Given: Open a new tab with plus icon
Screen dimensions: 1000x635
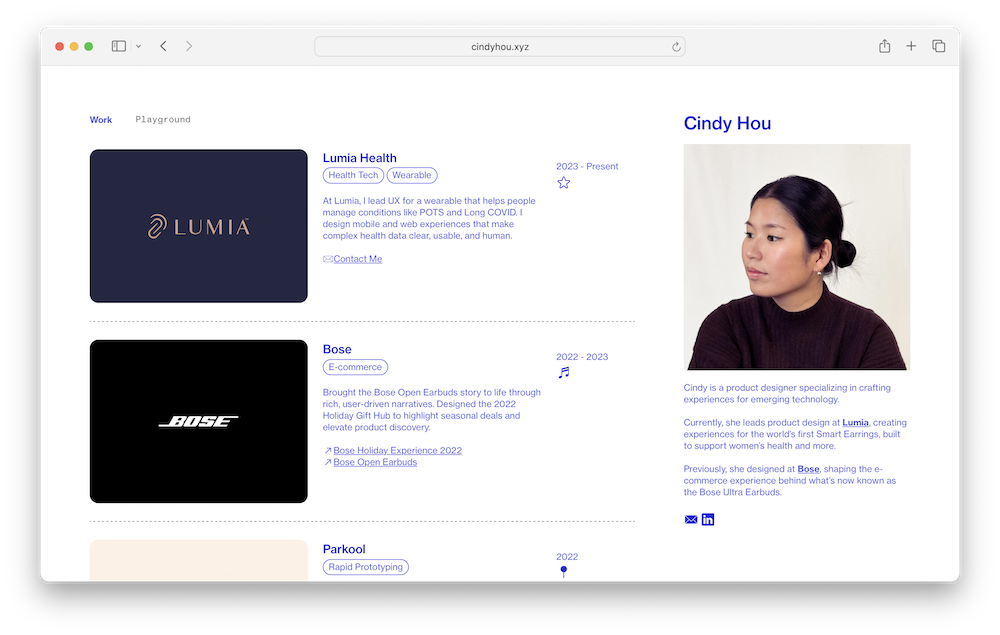Looking at the screenshot, I should click(x=911, y=46).
